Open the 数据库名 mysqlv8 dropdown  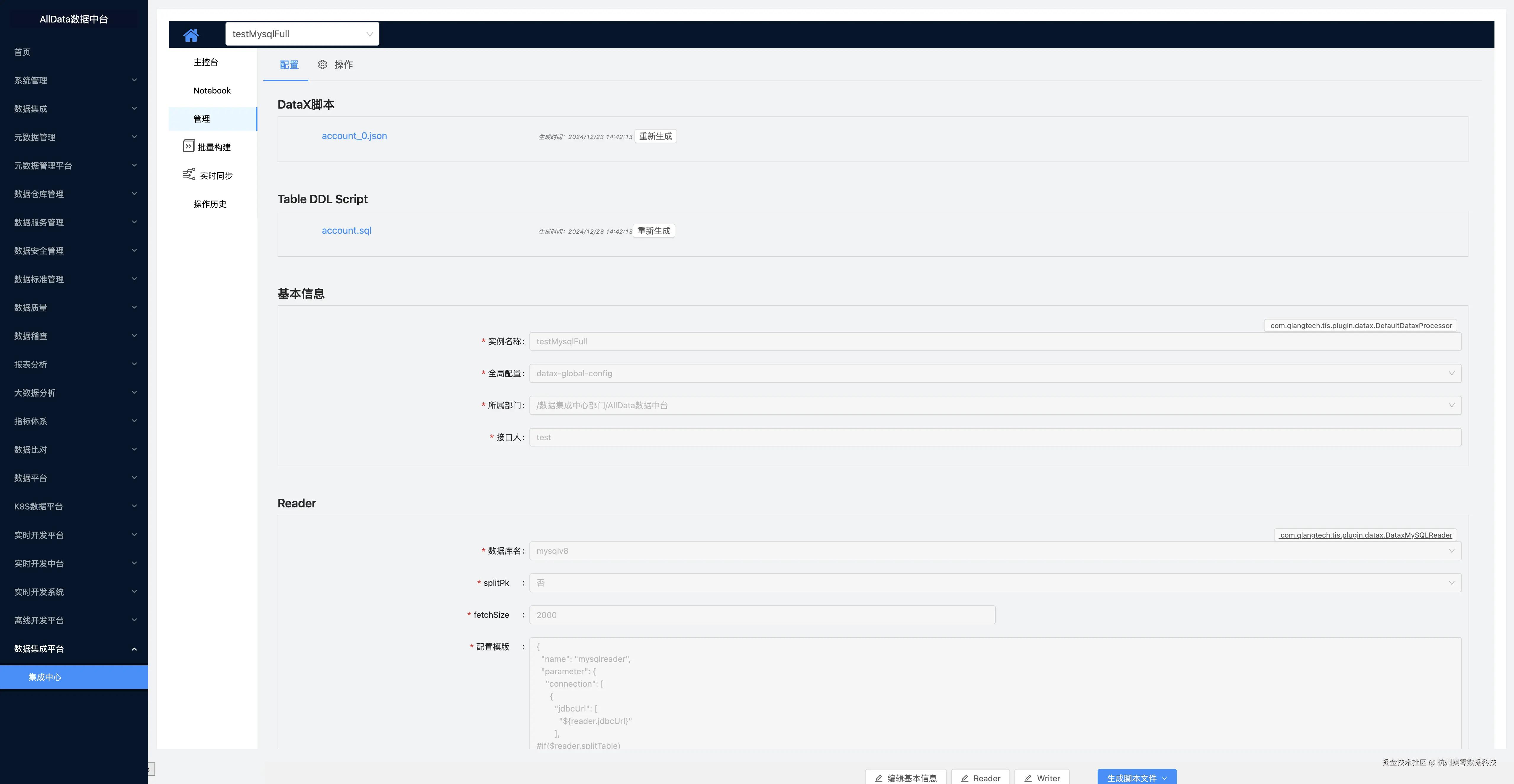tap(994, 551)
